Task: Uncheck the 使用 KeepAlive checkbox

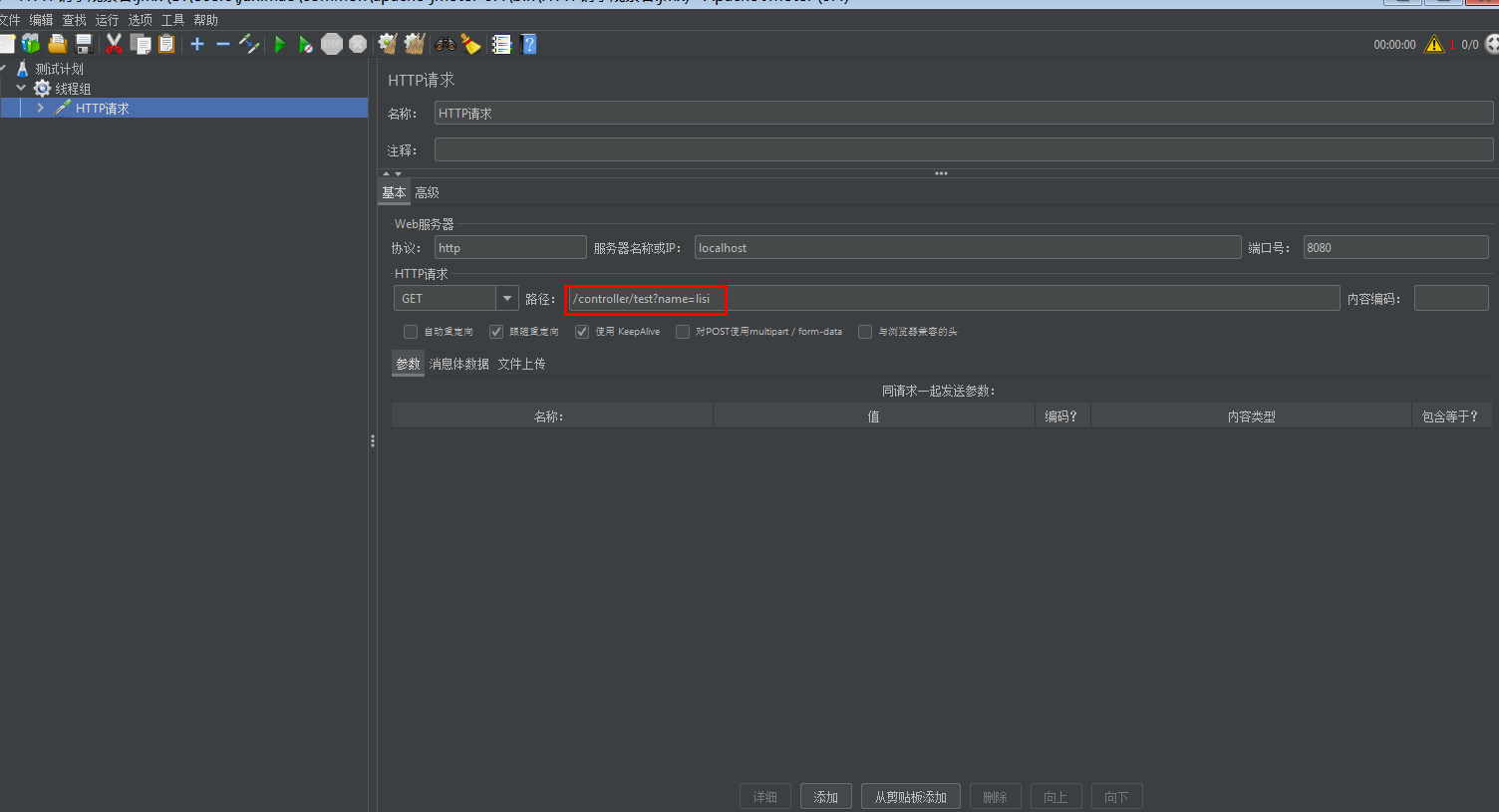Action: pyautogui.click(x=582, y=332)
